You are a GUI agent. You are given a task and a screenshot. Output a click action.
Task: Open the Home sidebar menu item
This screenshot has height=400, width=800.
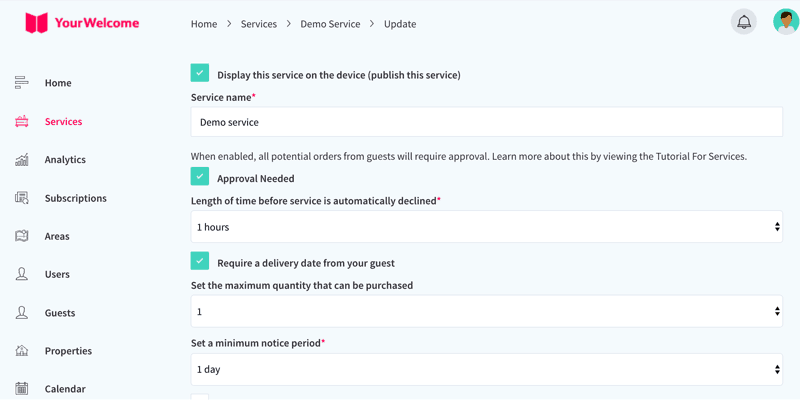point(58,83)
